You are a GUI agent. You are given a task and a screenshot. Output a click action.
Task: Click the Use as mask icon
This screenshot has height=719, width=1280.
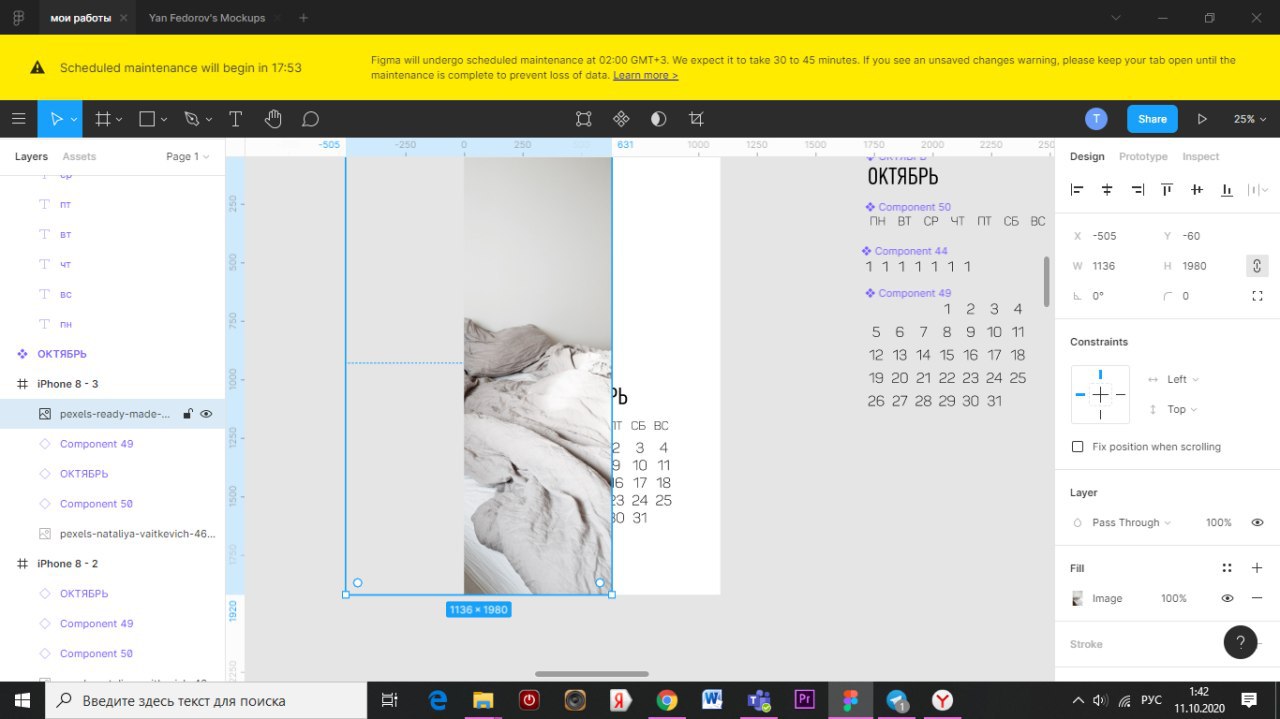coord(658,119)
